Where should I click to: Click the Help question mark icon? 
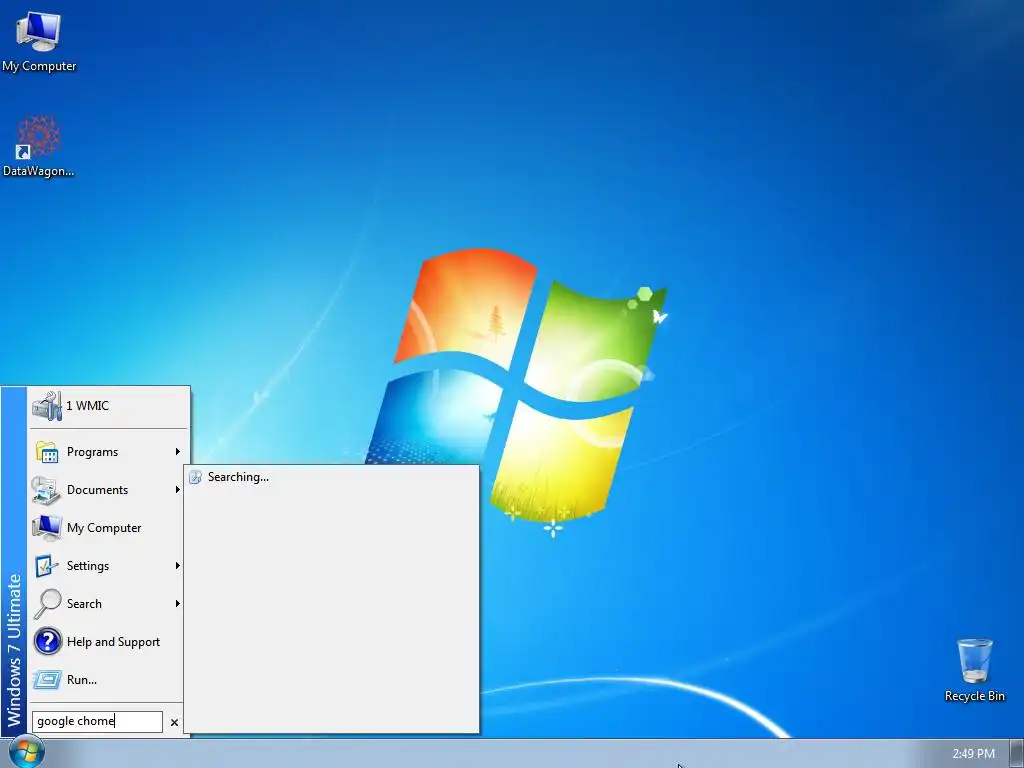pyautogui.click(x=48, y=641)
